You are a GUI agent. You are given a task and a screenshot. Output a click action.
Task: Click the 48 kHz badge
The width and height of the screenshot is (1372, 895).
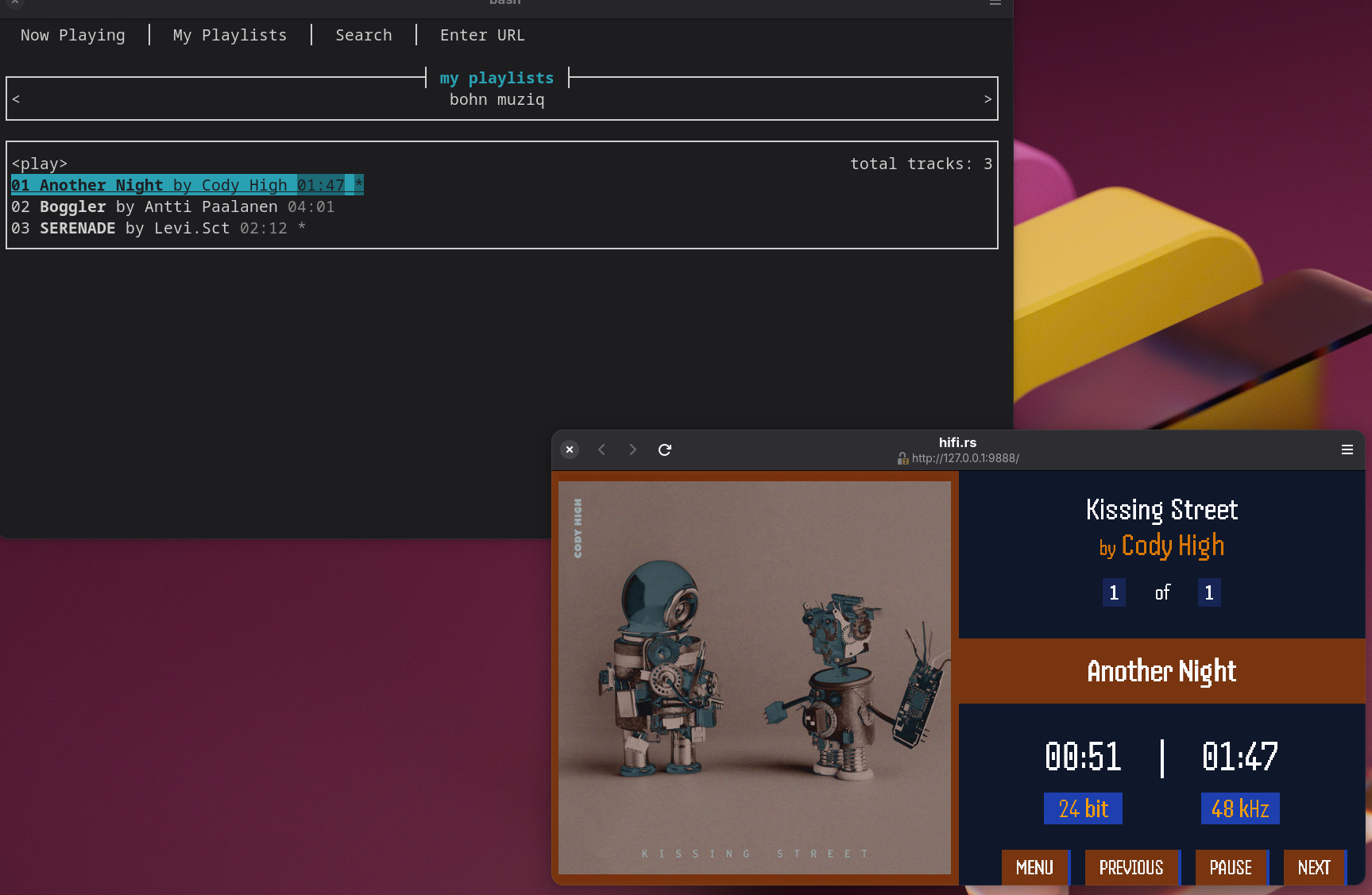(1240, 808)
